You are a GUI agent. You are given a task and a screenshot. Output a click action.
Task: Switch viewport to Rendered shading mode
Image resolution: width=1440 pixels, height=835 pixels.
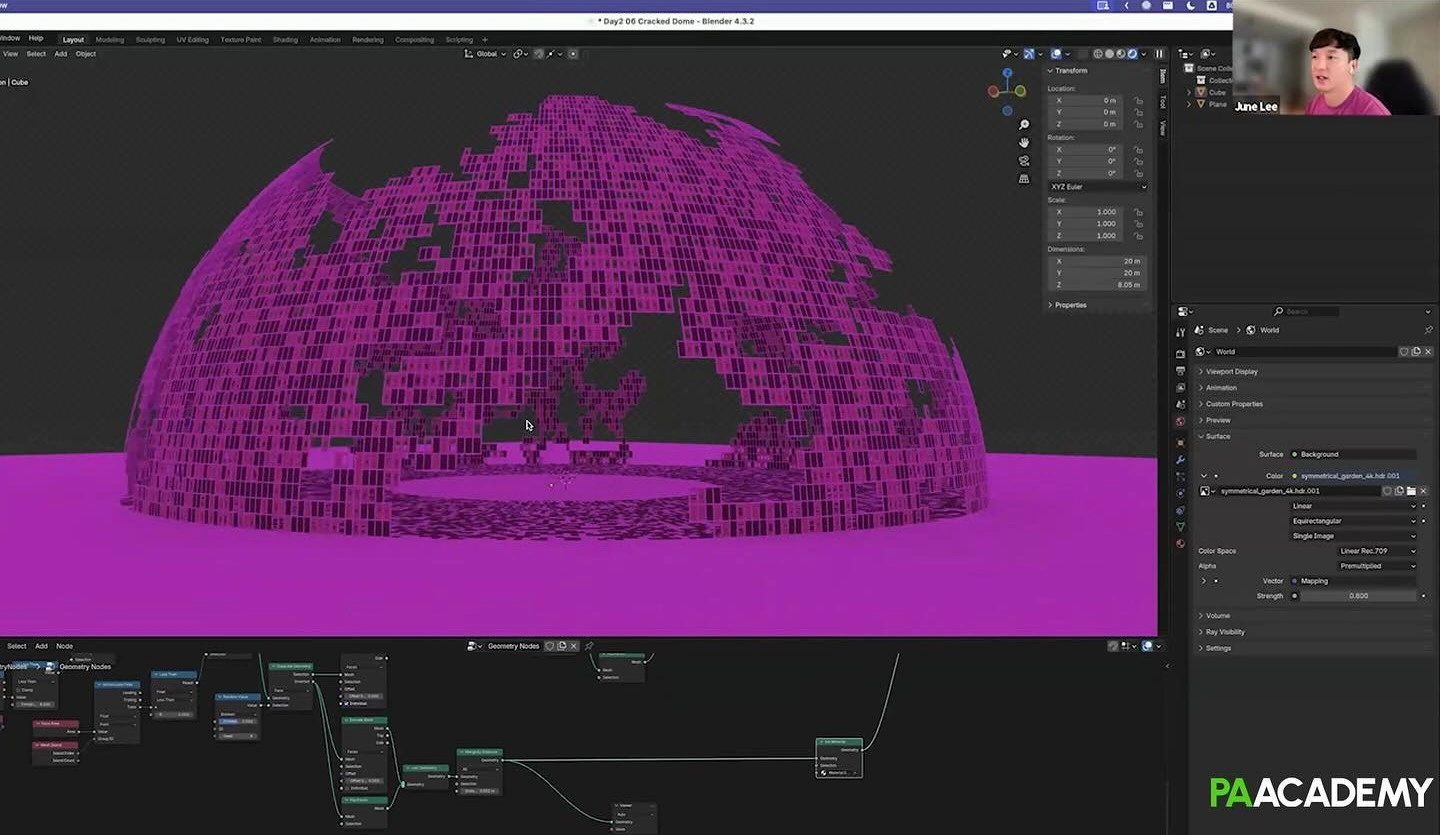1132,54
